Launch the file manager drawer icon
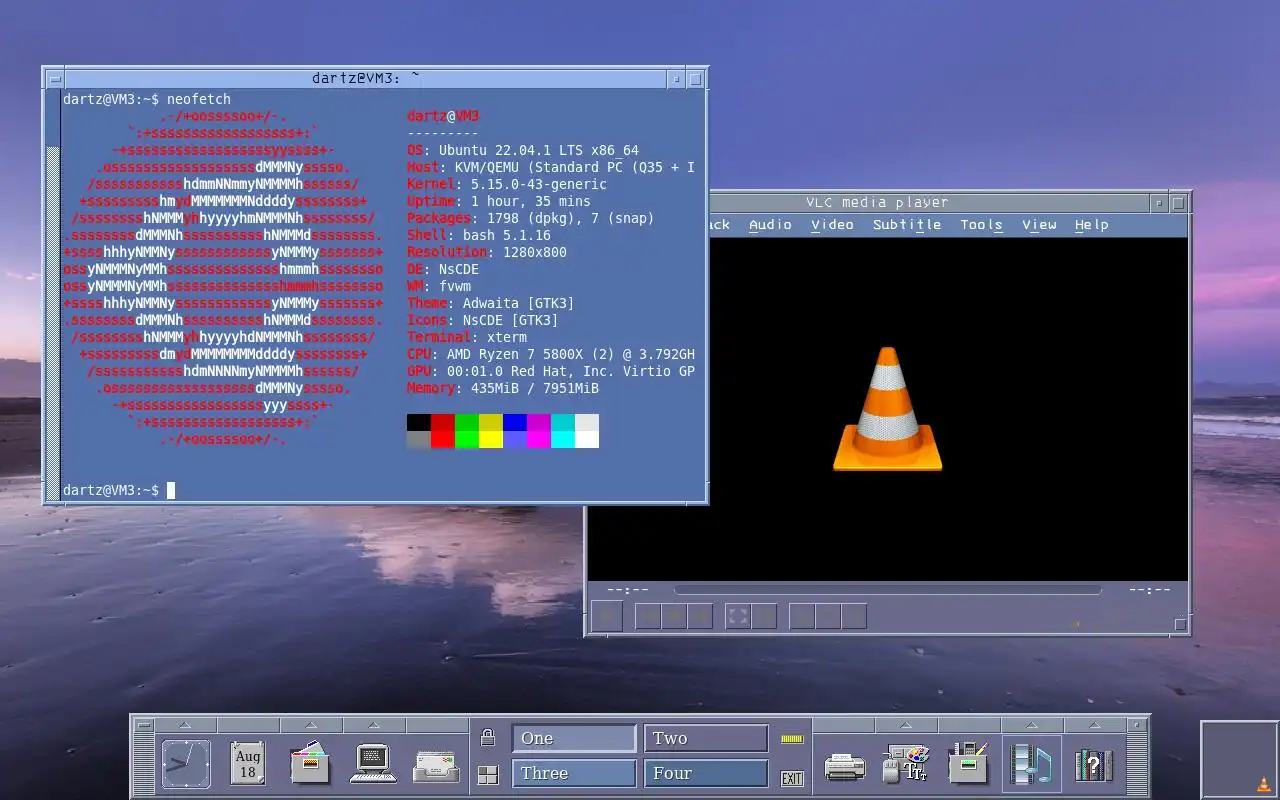The image size is (1280, 800). [x=310, y=765]
